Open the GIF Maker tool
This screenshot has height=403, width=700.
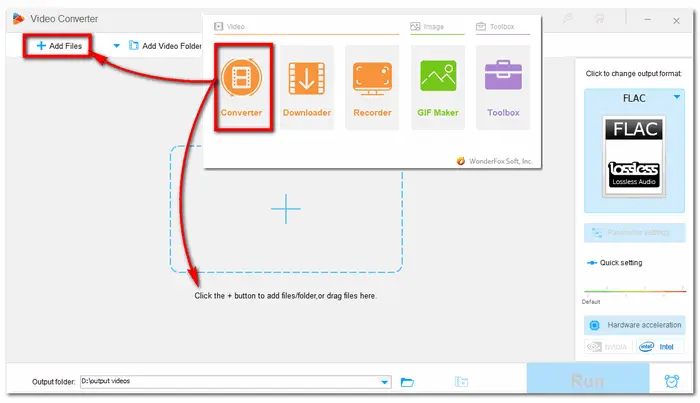[x=438, y=87]
